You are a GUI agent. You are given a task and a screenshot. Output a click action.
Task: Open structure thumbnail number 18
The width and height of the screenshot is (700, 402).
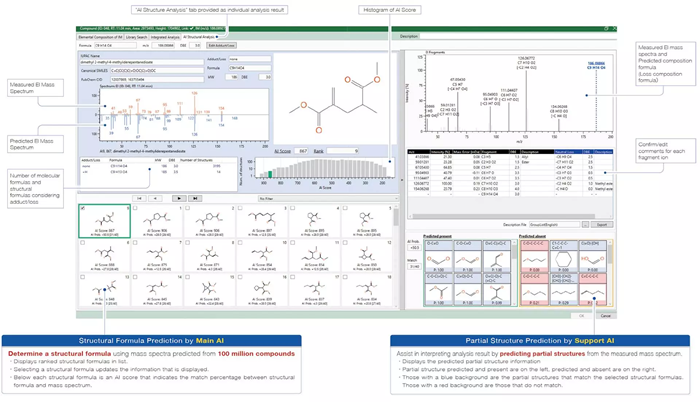tap(367, 290)
